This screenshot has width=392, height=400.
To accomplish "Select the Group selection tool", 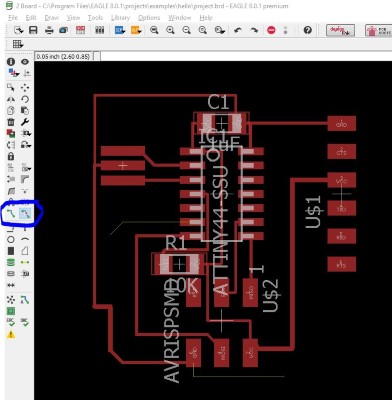I will [11, 88].
